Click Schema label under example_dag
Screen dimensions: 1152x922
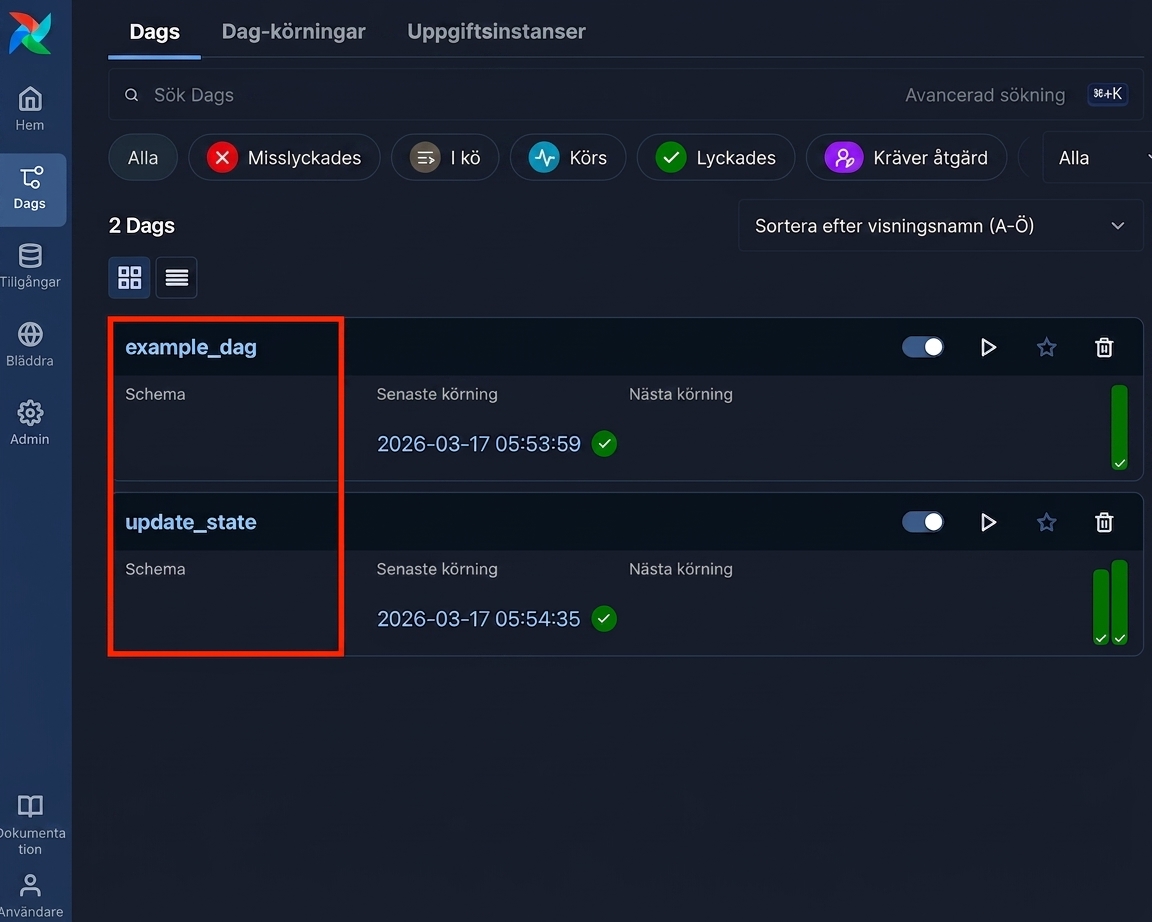coord(155,394)
